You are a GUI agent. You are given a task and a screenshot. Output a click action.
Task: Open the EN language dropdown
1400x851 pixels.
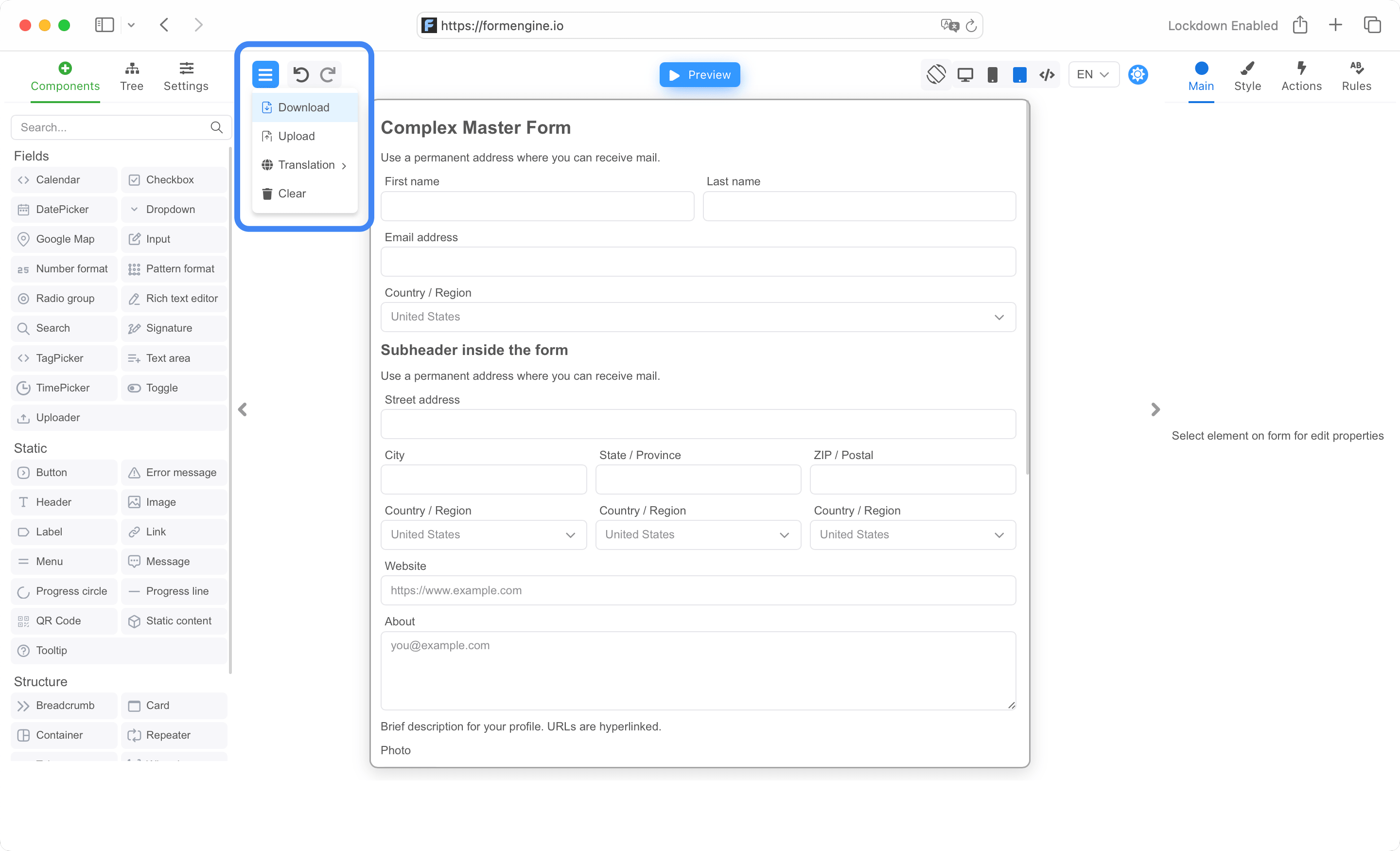1093,74
